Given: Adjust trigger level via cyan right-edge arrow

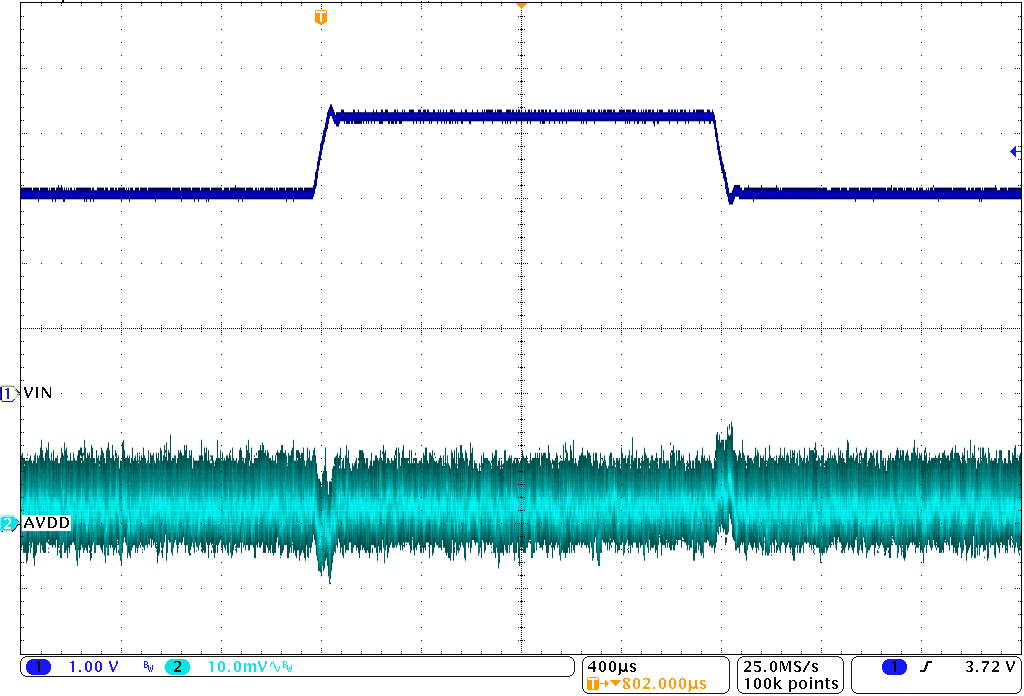Looking at the screenshot, I should 1013,151.
